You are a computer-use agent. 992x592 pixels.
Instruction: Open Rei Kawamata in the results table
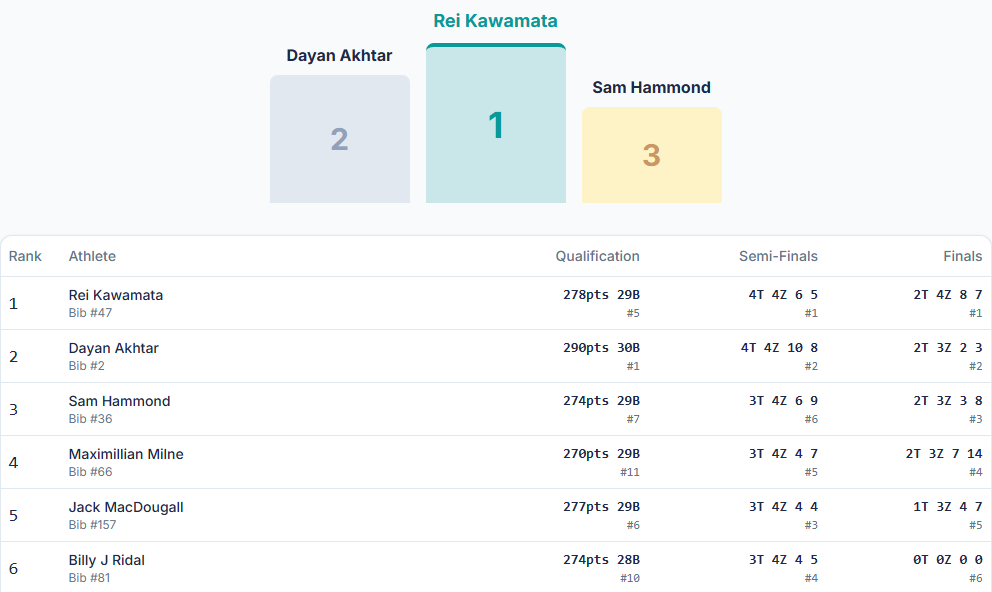[x=116, y=295]
